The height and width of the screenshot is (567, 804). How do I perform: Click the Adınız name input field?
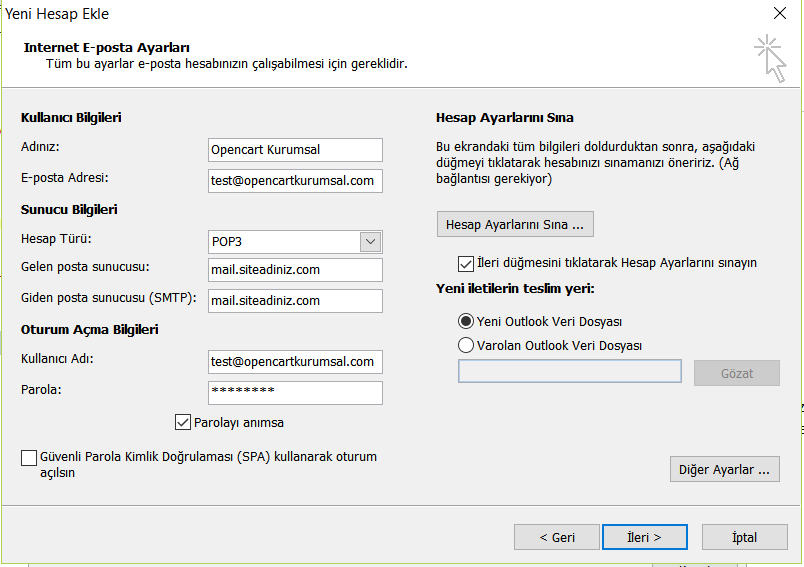click(295, 150)
